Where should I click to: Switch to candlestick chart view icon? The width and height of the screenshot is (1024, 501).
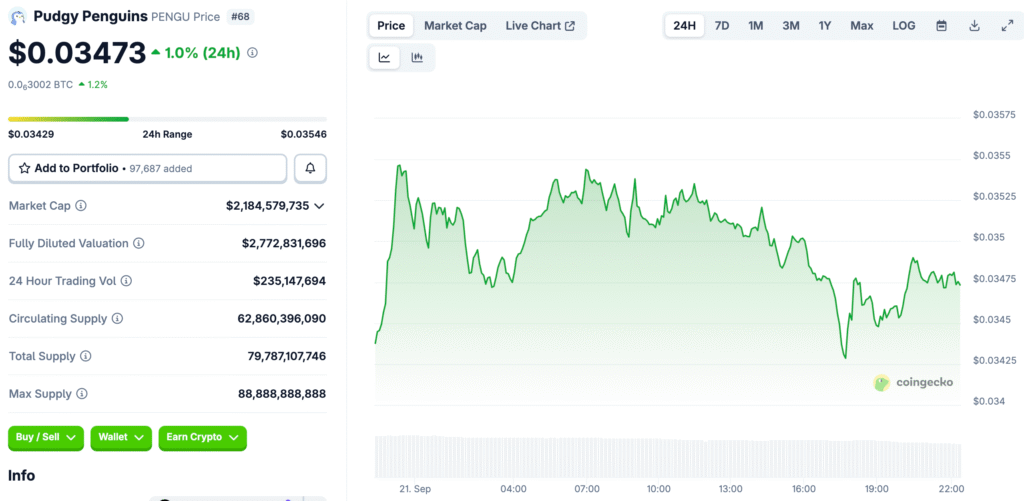417,57
